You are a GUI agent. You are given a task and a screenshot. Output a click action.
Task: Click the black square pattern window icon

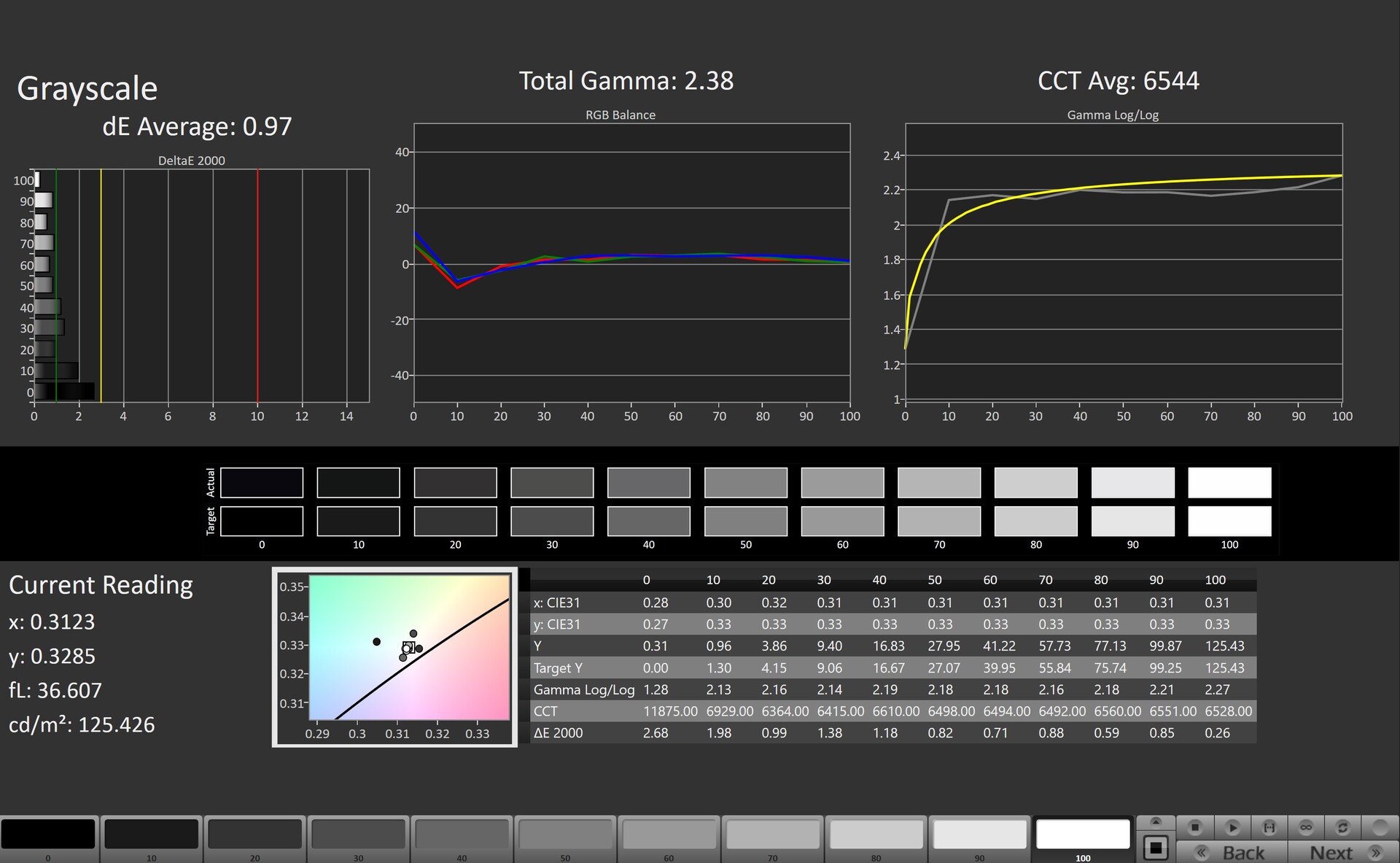[x=1156, y=848]
